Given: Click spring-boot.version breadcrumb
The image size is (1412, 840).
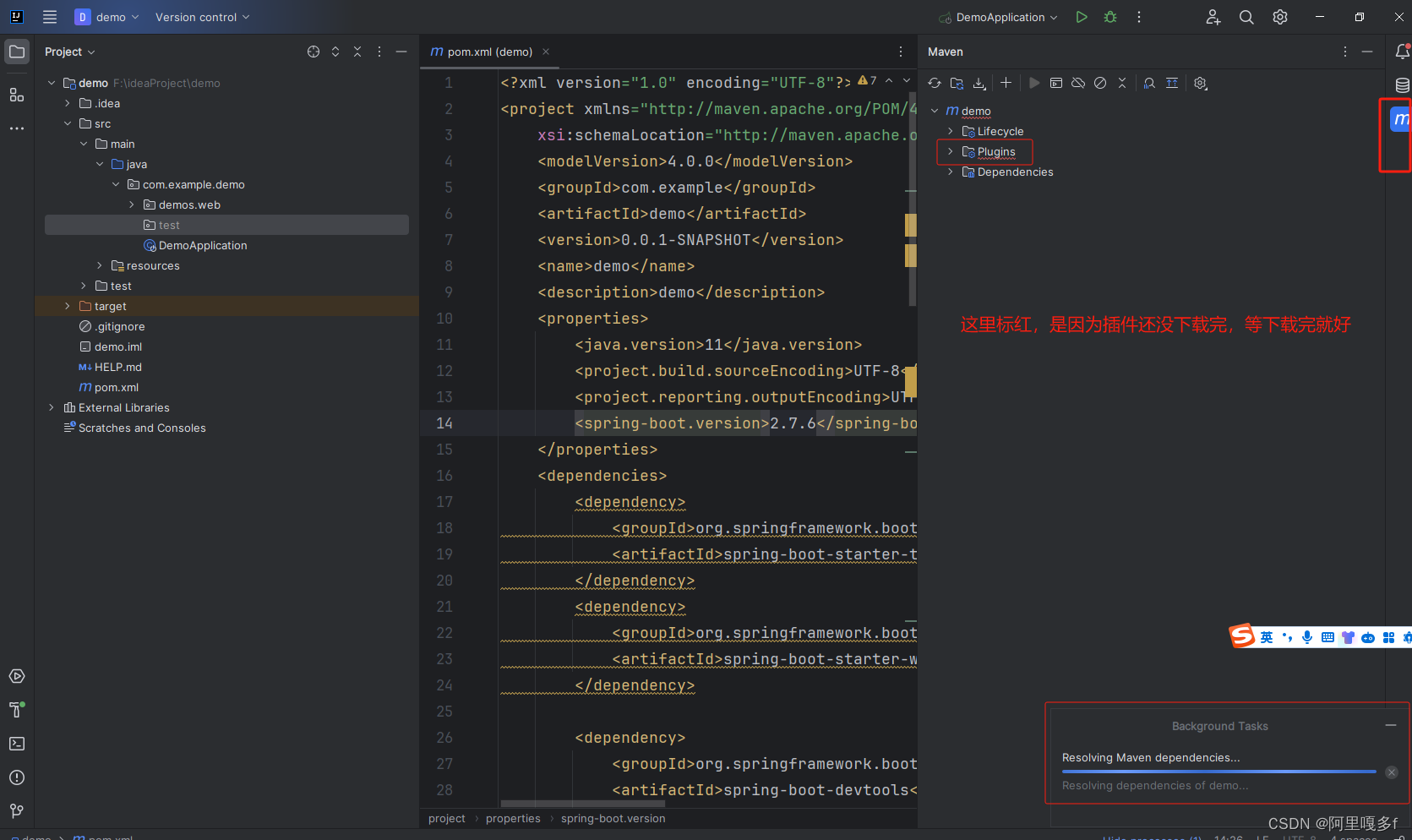Looking at the screenshot, I should pos(613,818).
